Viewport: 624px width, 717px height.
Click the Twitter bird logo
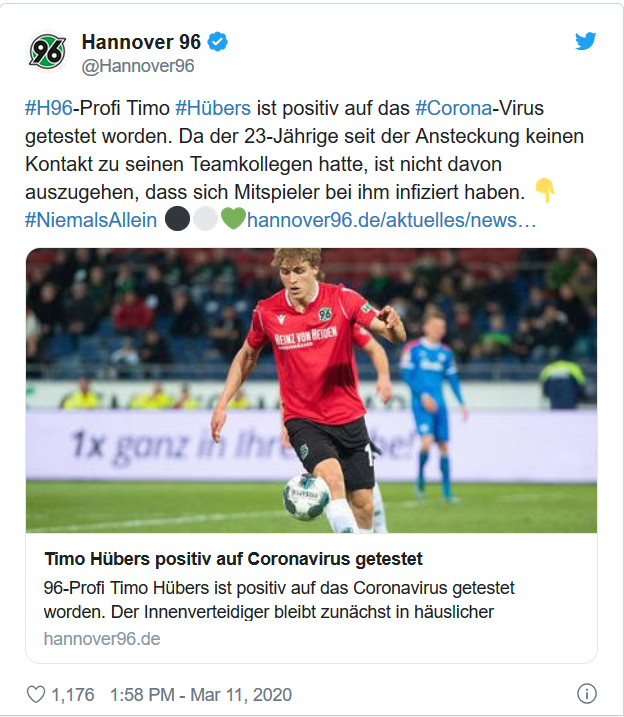click(x=585, y=42)
